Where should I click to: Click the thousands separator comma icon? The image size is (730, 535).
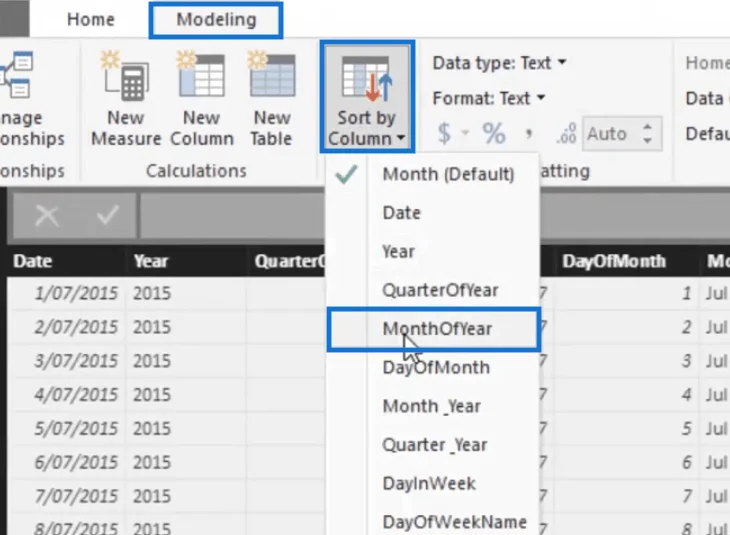[x=529, y=134]
